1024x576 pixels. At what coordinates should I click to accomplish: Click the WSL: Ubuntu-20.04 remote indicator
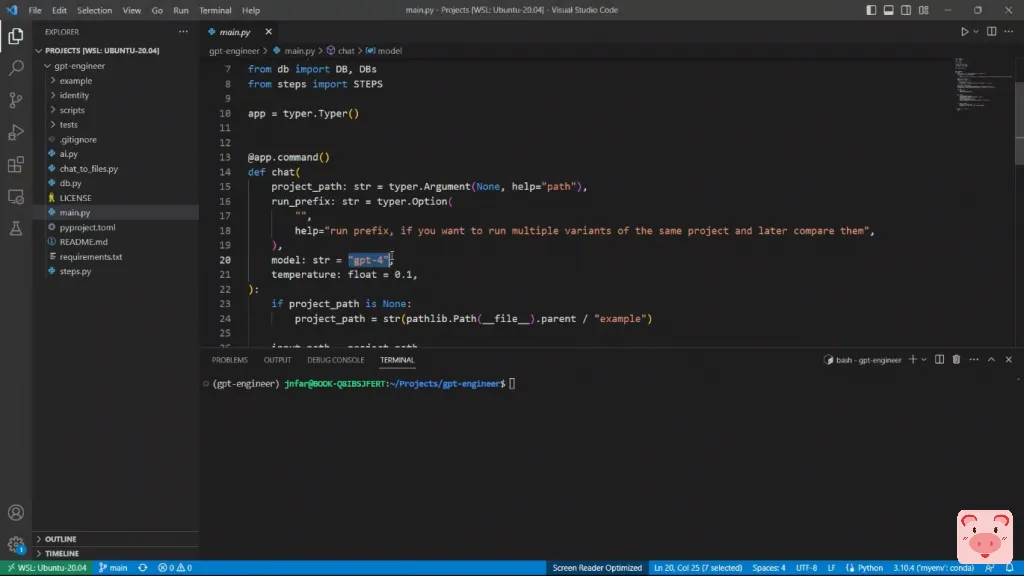[46, 568]
